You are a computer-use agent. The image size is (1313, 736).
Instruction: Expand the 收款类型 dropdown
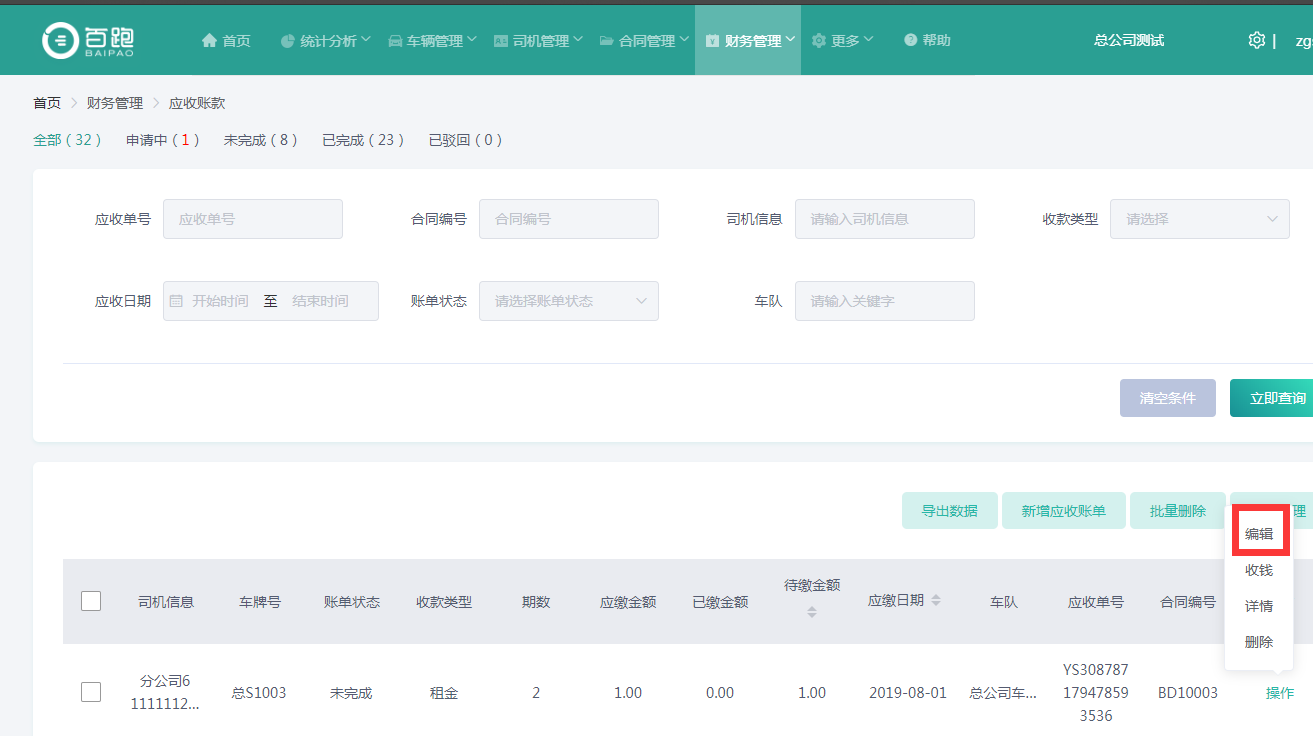pyautogui.click(x=1199, y=219)
